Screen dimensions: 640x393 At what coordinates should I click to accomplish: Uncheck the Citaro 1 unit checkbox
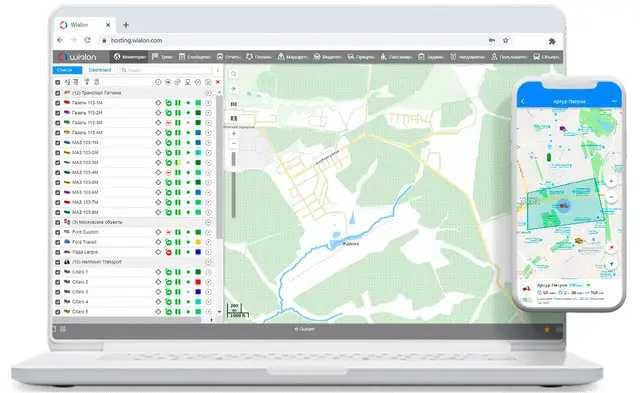[58, 272]
